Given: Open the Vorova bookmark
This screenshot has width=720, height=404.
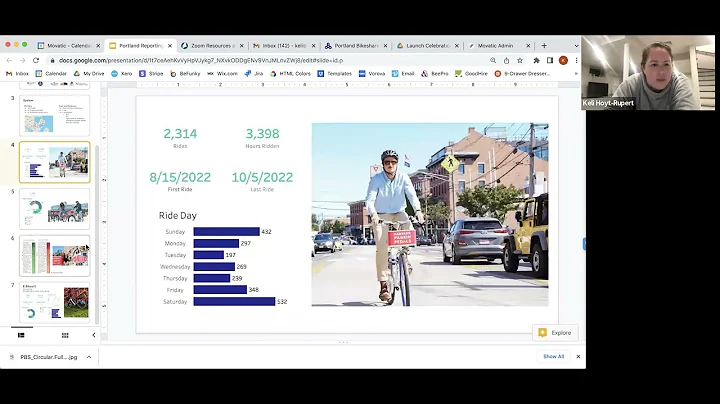Looking at the screenshot, I should 372,73.
